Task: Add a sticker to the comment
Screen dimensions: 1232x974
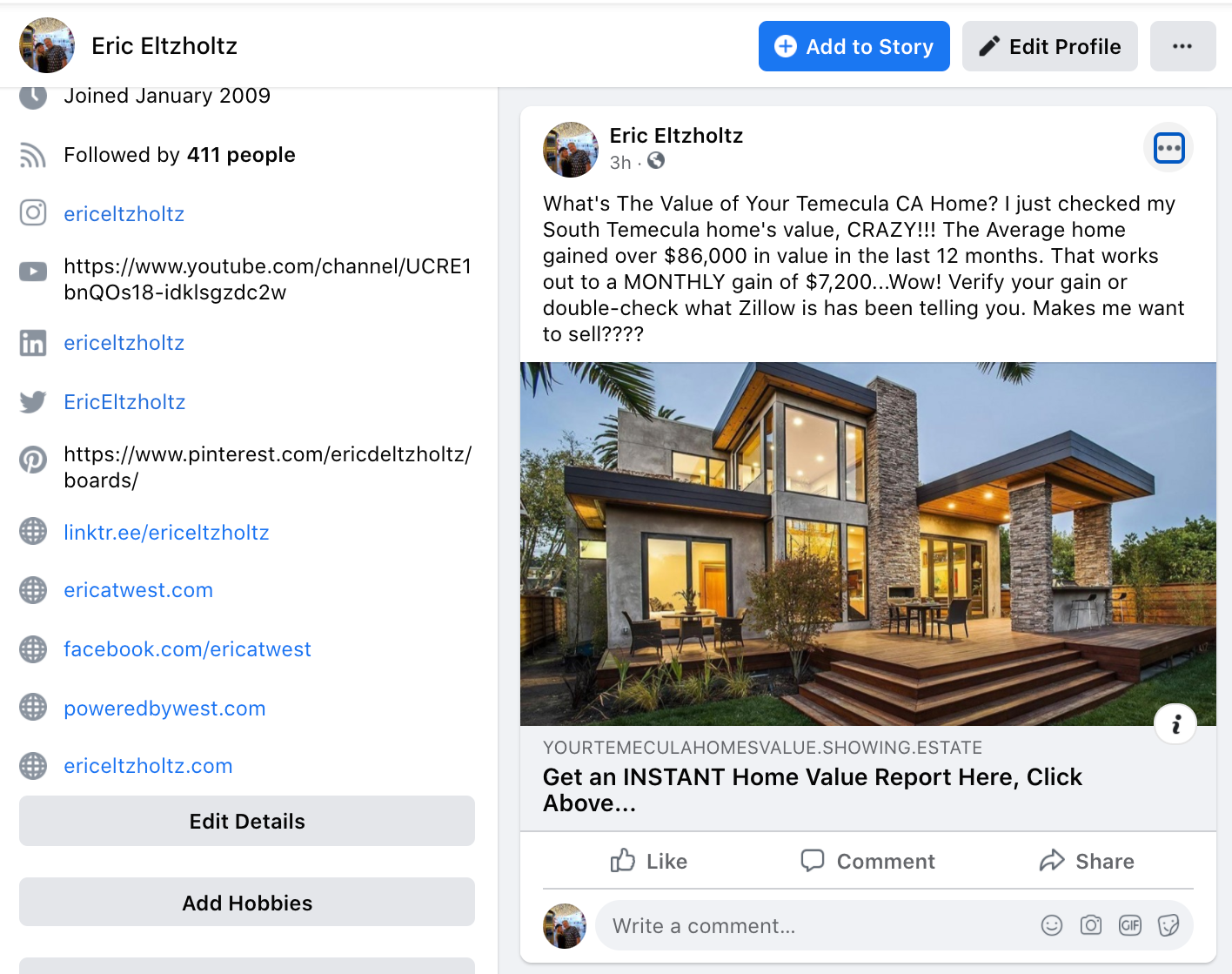Action: pyautogui.click(x=1168, y=925)
